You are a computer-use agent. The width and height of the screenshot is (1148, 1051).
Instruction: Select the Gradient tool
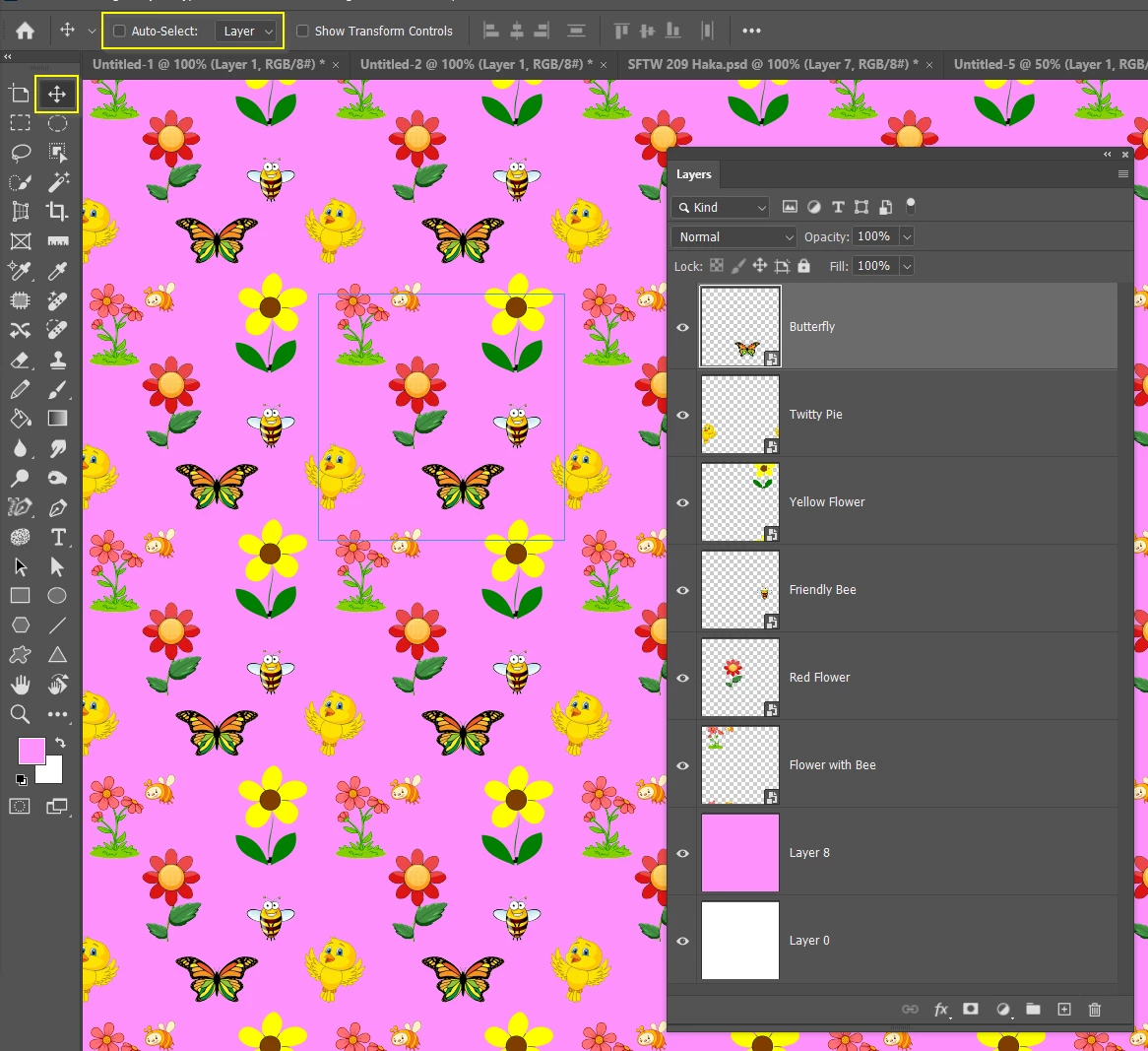tap(57, 419)
